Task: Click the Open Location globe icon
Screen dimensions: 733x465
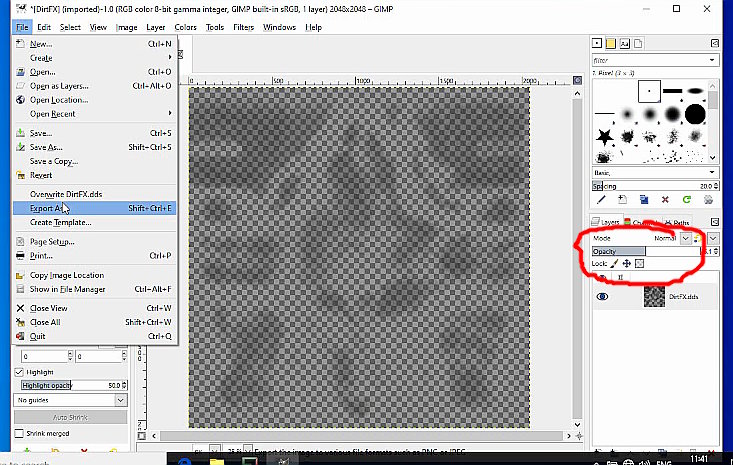Action: [x=20, y=100]
